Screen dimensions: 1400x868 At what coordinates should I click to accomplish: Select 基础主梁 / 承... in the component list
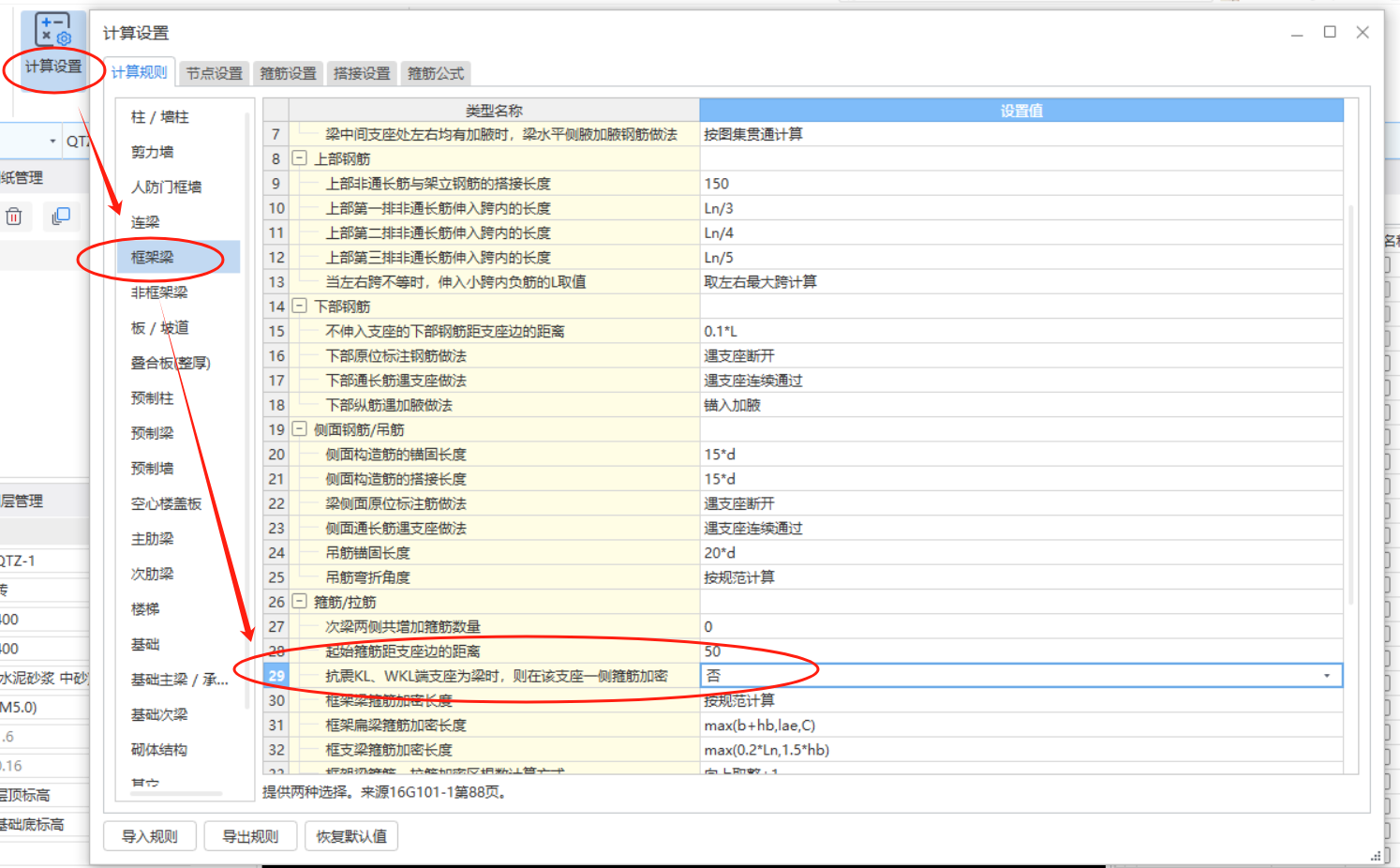[178, 680]
